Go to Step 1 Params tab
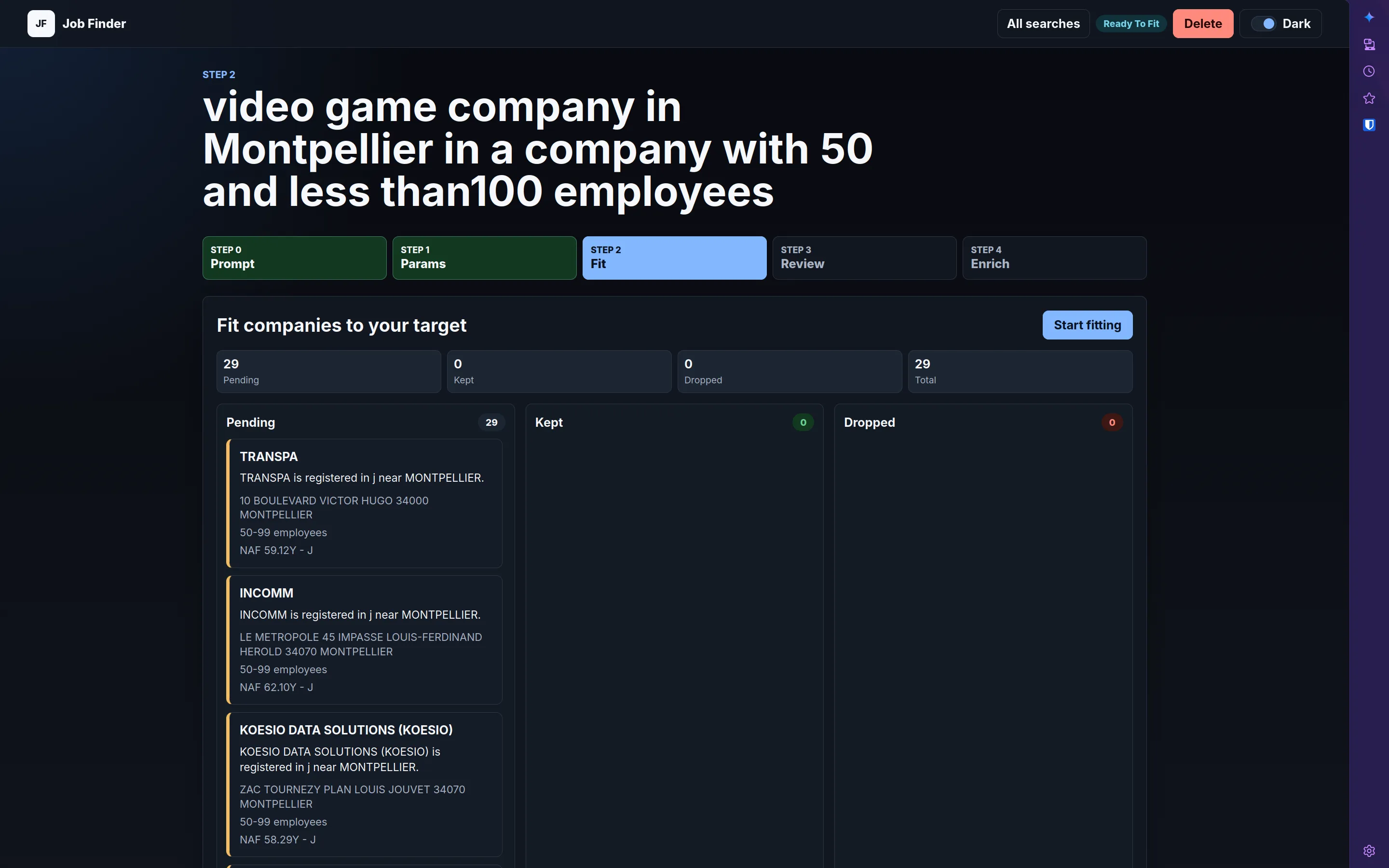Image resolution: width=1389 pixels, height=868 pixels. (x=484, y=258)
